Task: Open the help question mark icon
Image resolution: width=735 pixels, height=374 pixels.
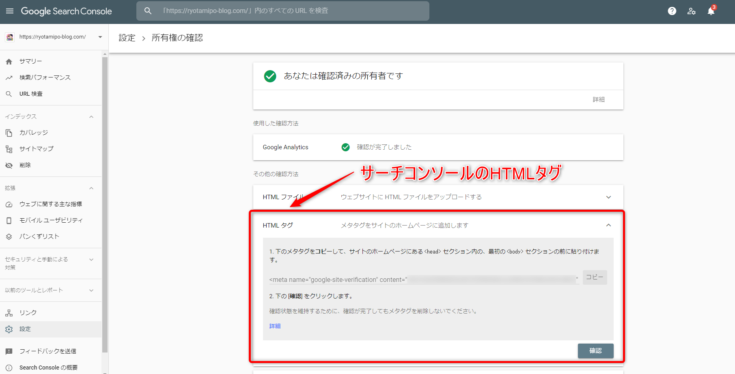Action: [x=672, y=11]
